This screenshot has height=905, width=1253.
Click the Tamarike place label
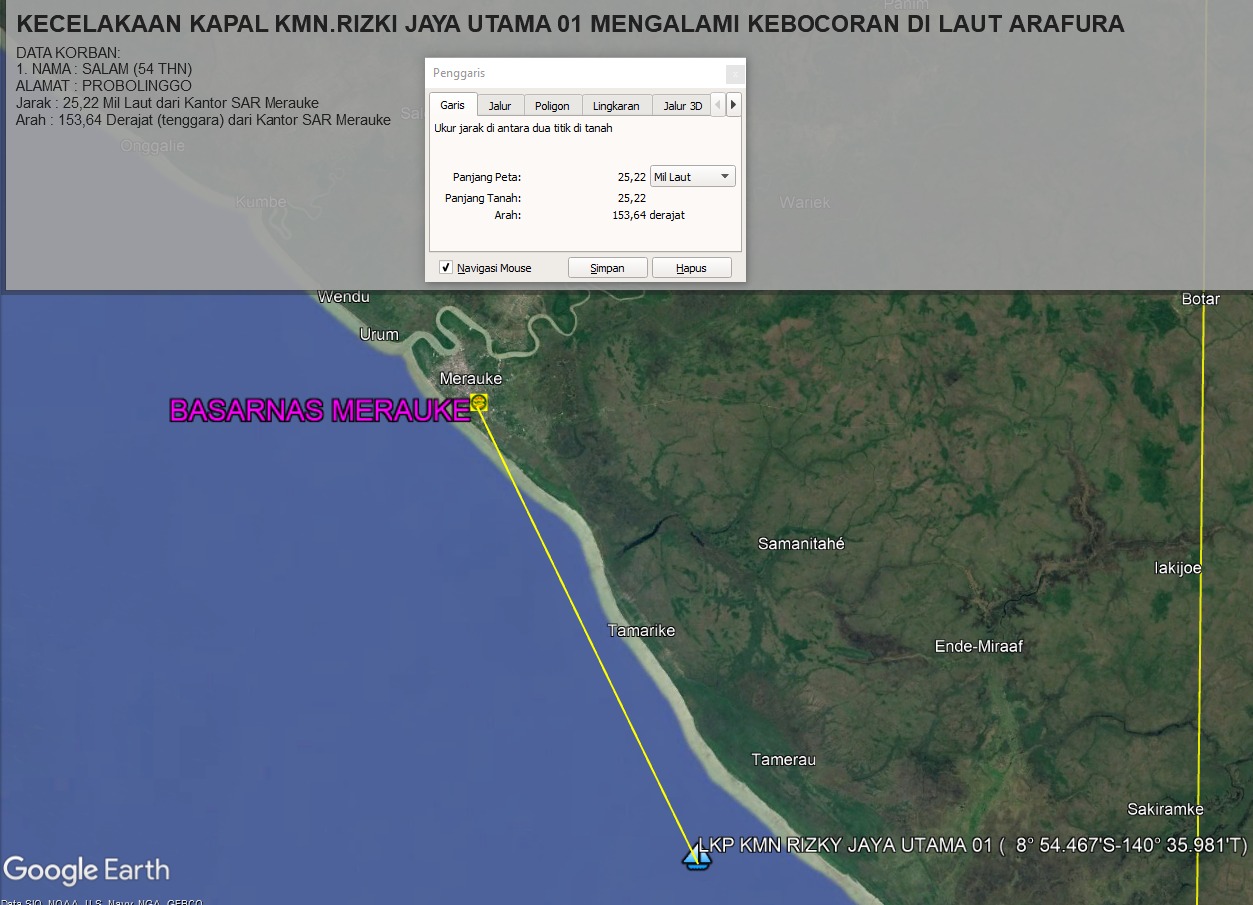(641, 631)
